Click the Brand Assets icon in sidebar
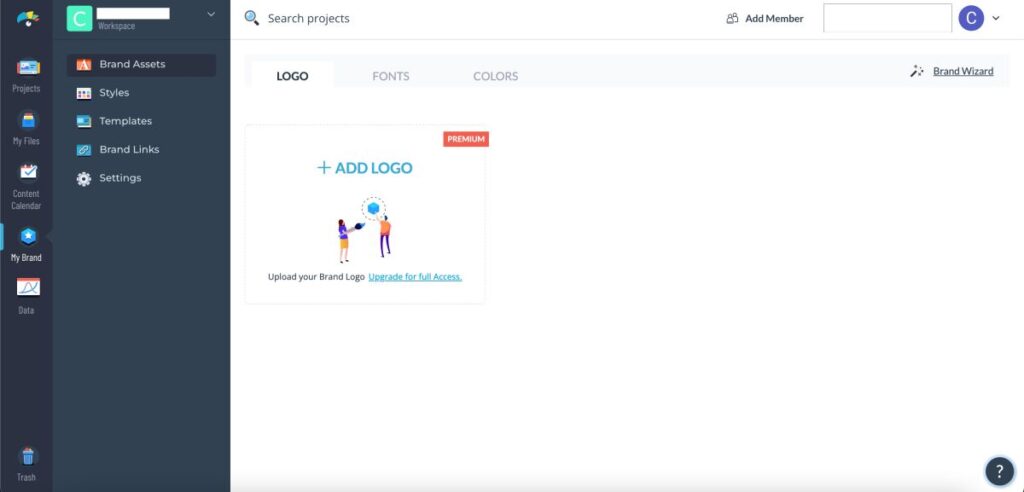Viewport: 1024px width, 492px height. tap(84, 65)
